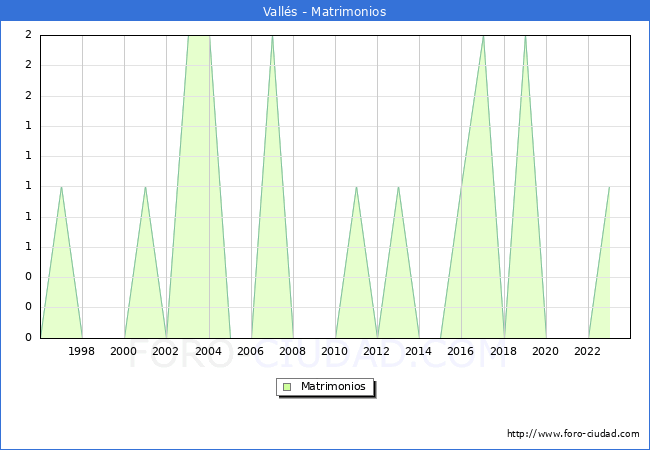
Task: Select the 1998 x-axis label
Action: pos(82,351)
